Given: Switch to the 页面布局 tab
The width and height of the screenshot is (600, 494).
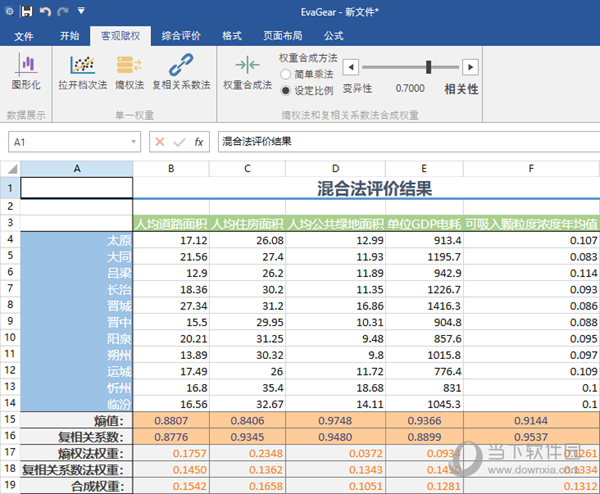Looking at the screenshot, I should click(x=283, y=36).
